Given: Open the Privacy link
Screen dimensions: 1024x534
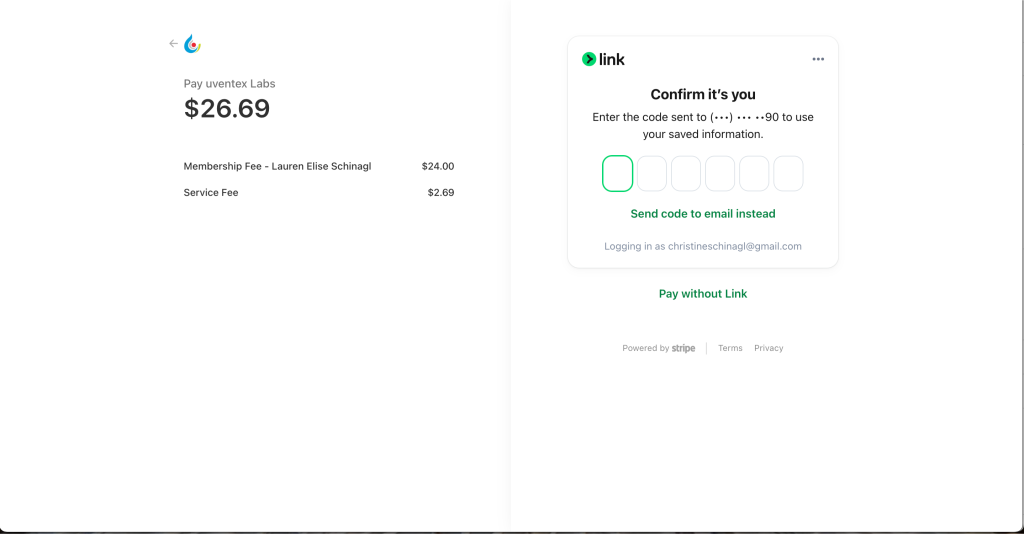Looking at the screenshot, I should [769, 348].
